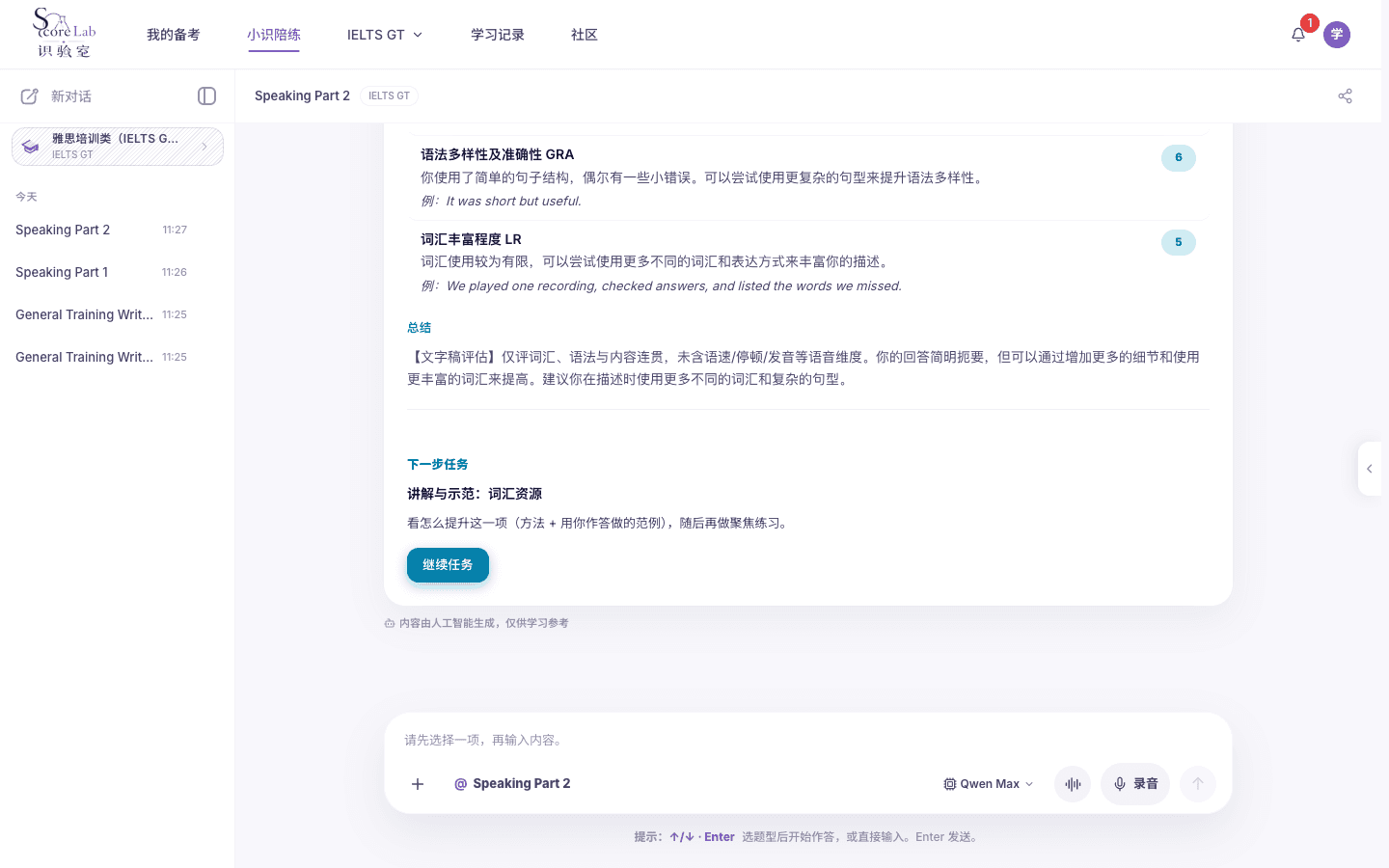Screen dimensions: 1389x868
Task: Click the 讲解与示范：词汇资源 text
Action: tap(475, 494)
